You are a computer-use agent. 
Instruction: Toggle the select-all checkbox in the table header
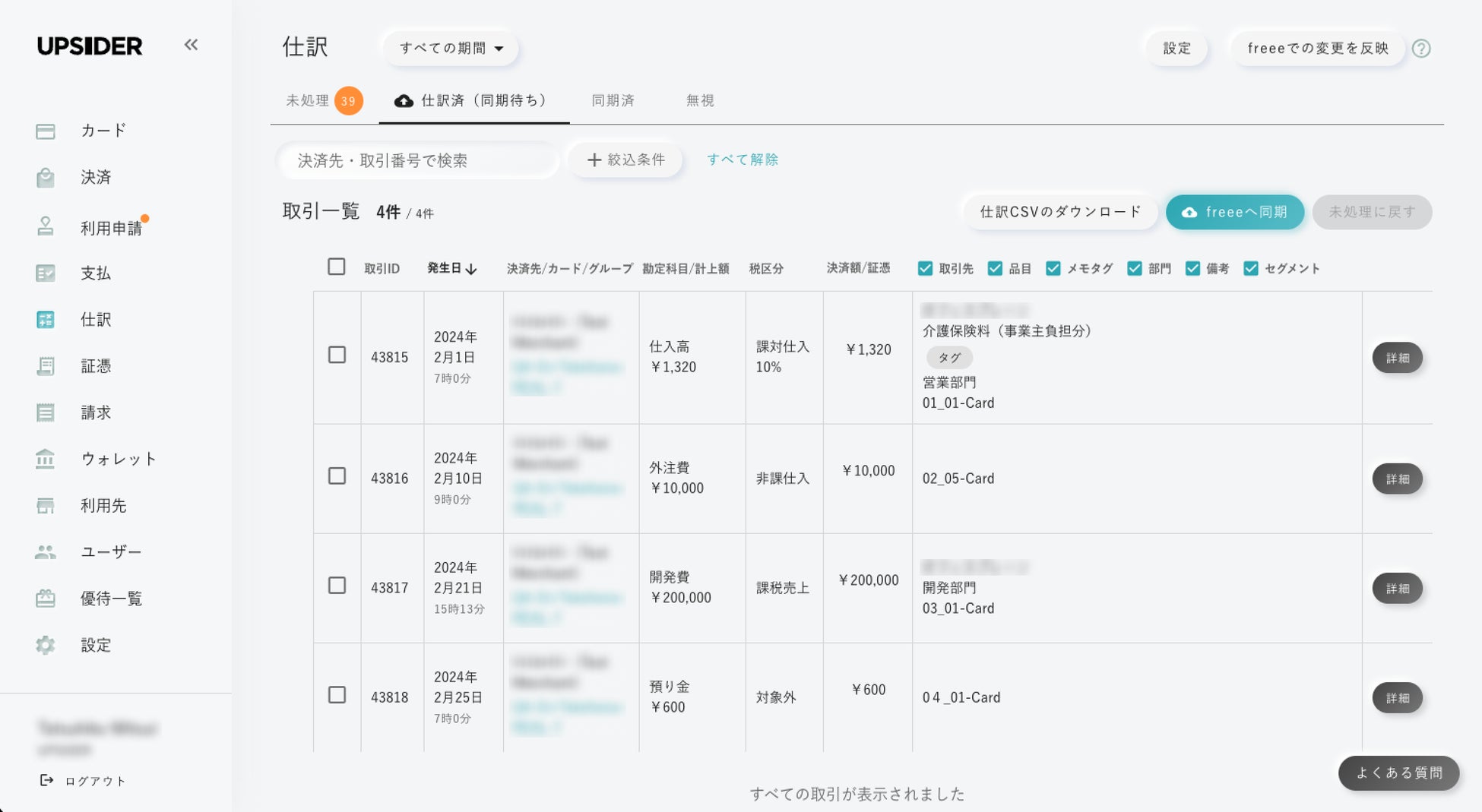pyautogui.click(x=336, y=267)
